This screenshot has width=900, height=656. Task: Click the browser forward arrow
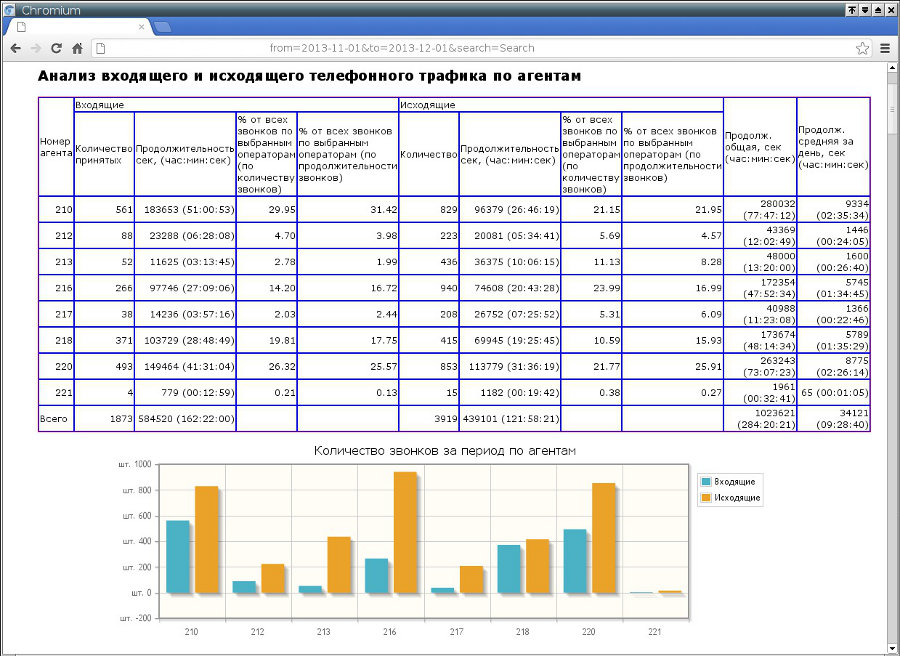pos(36,48)
